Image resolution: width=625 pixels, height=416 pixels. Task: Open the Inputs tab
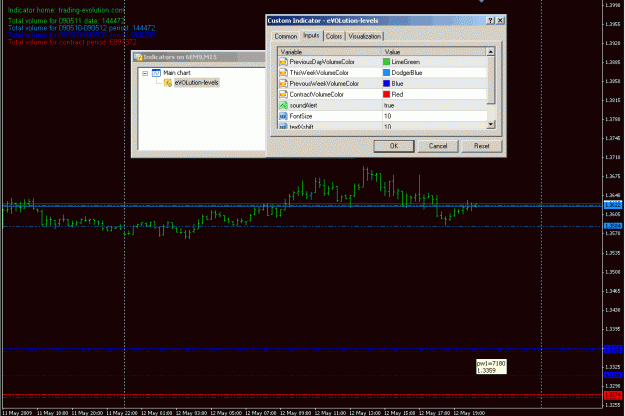(311, 35)
